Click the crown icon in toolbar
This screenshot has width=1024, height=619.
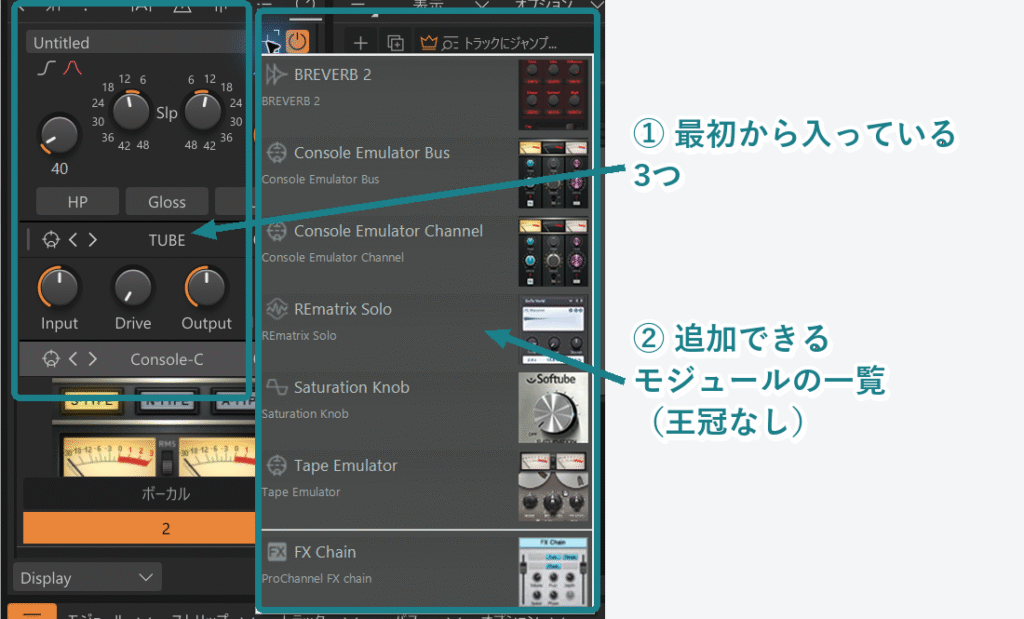coord(428,43)
